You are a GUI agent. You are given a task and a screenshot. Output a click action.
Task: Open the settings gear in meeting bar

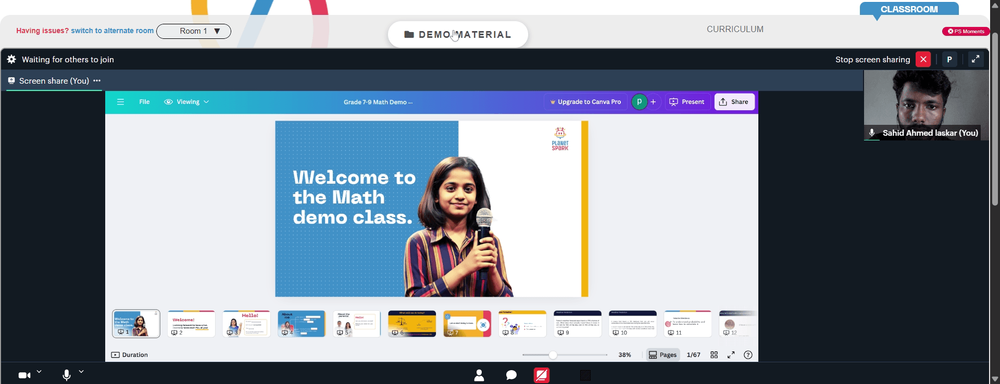click(x=11, y=59)
